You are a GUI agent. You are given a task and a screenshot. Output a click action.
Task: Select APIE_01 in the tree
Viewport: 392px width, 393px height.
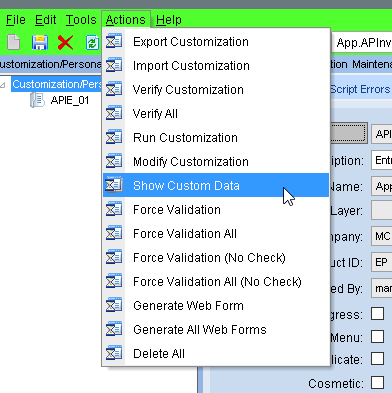coord(70,100)
